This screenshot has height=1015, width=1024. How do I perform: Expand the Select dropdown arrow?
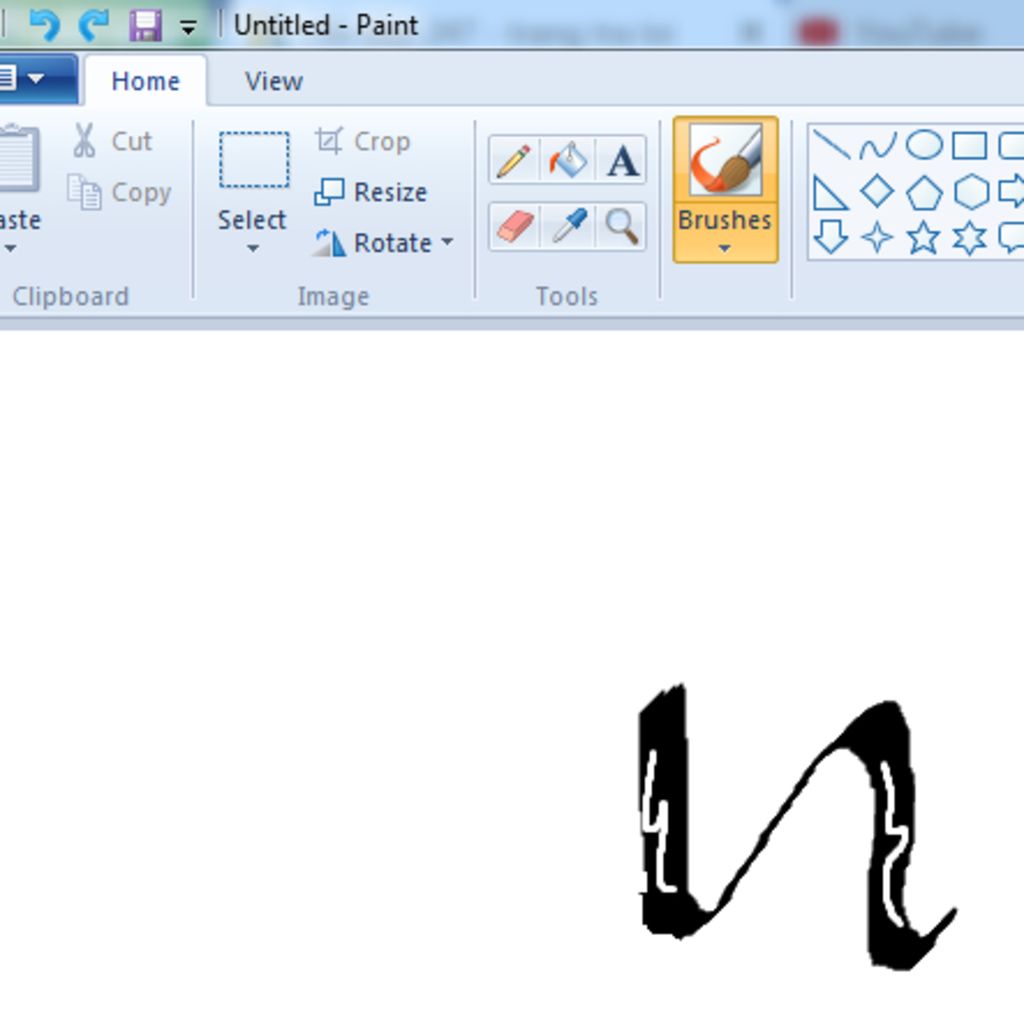point(253,249)
